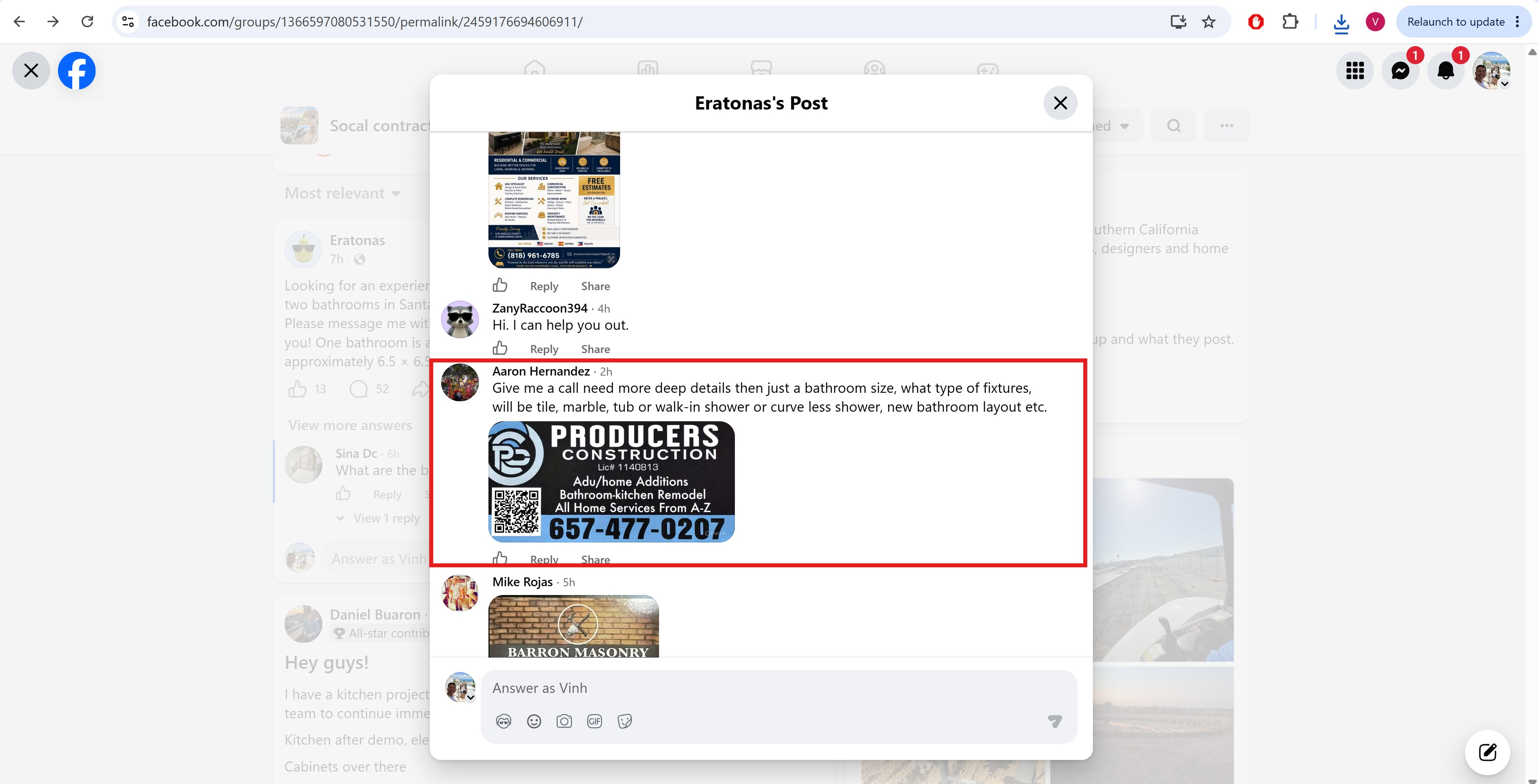Click Aaron Hernandez's avatar

(x=460, y=382)
